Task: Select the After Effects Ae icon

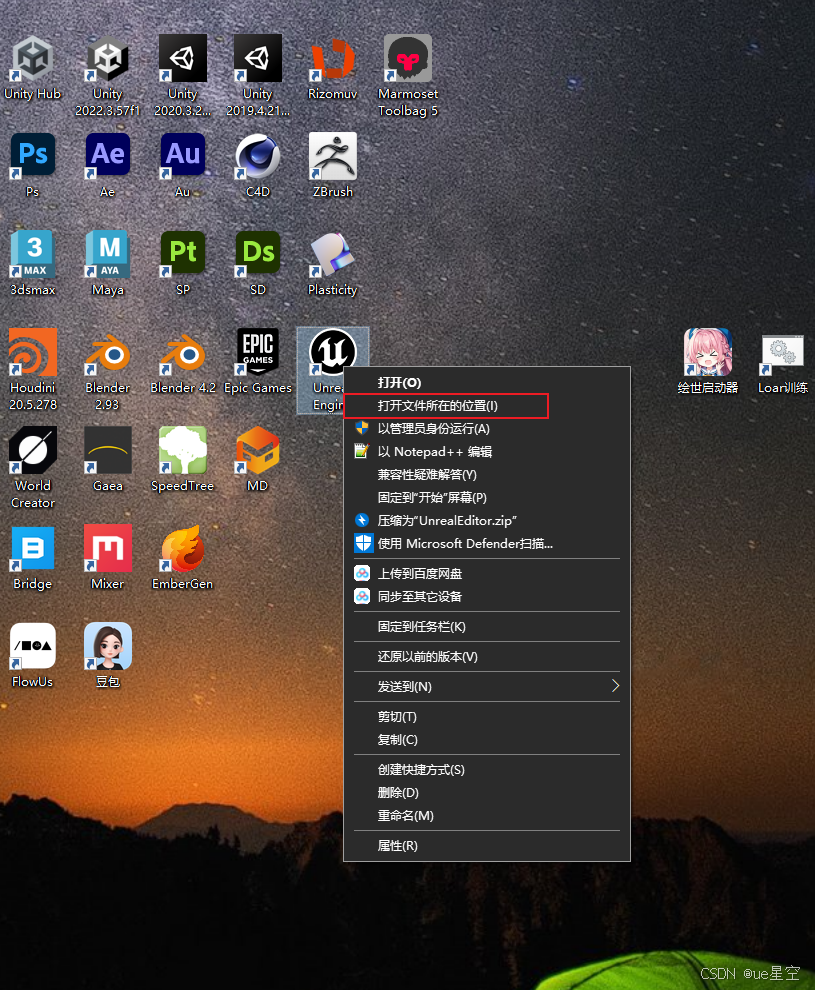Action: click(x=108, y=165)
